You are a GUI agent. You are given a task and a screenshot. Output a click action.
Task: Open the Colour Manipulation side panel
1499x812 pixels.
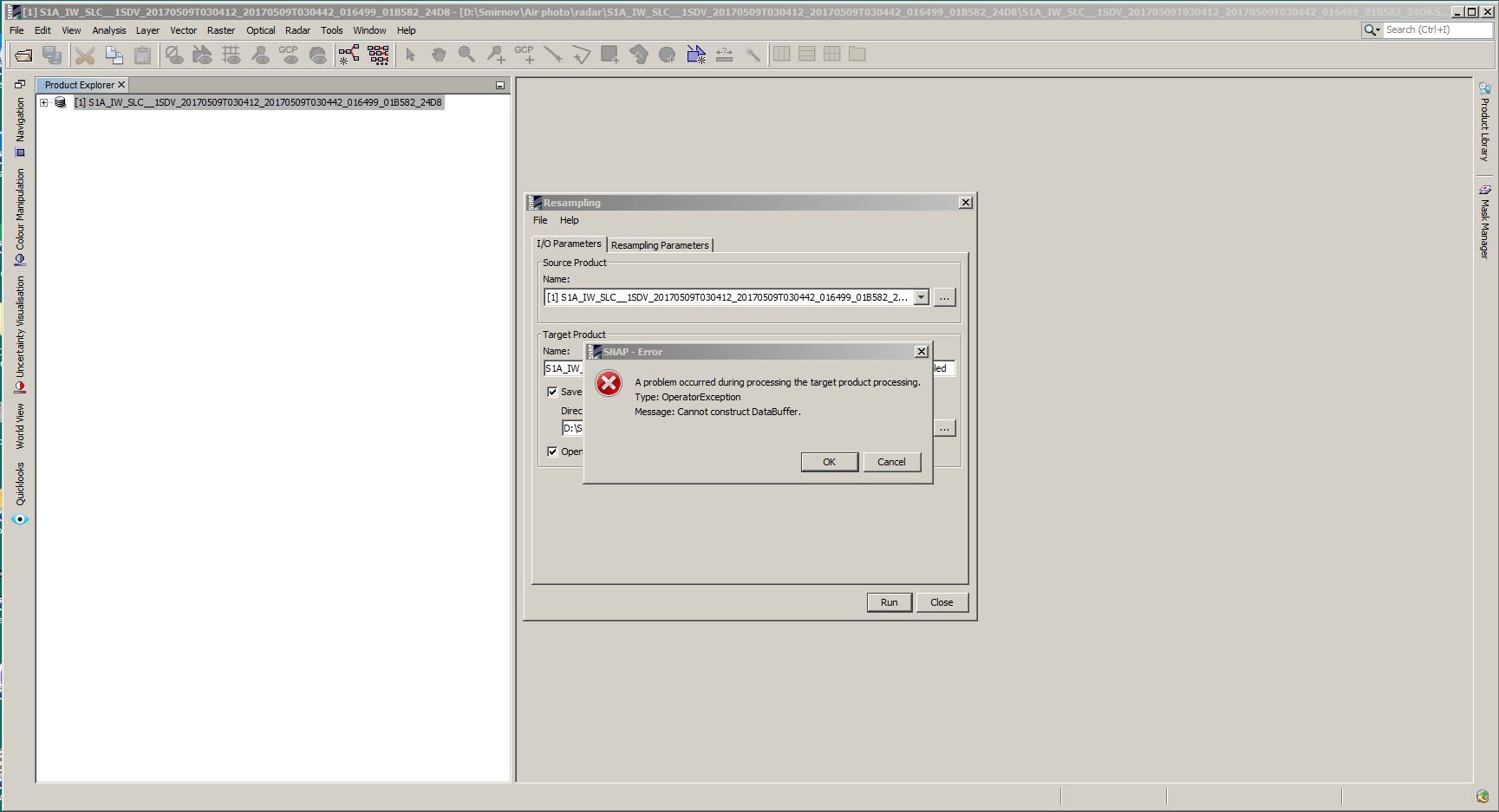pyautogui.click(x=20, y=218)
